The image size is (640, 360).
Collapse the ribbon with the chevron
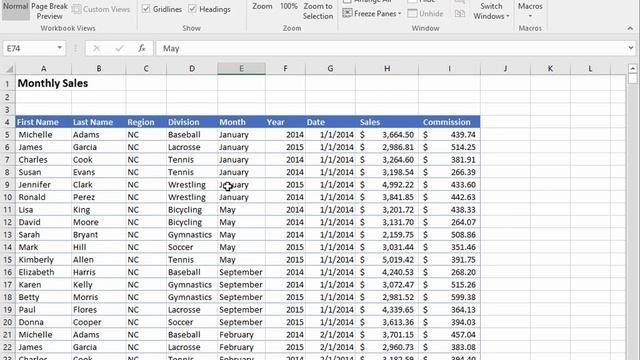[630, 28]
